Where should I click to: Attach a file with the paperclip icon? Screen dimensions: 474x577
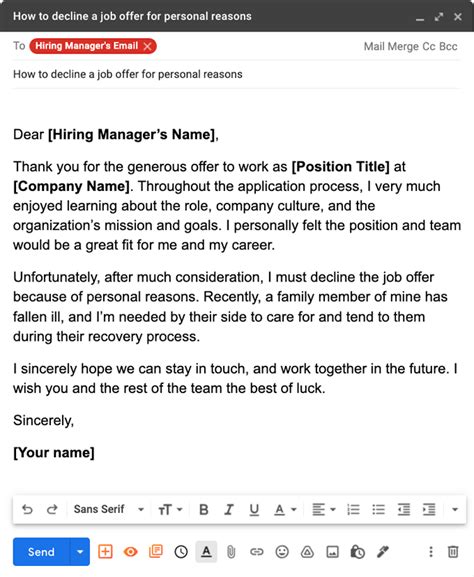pos(231,552)
